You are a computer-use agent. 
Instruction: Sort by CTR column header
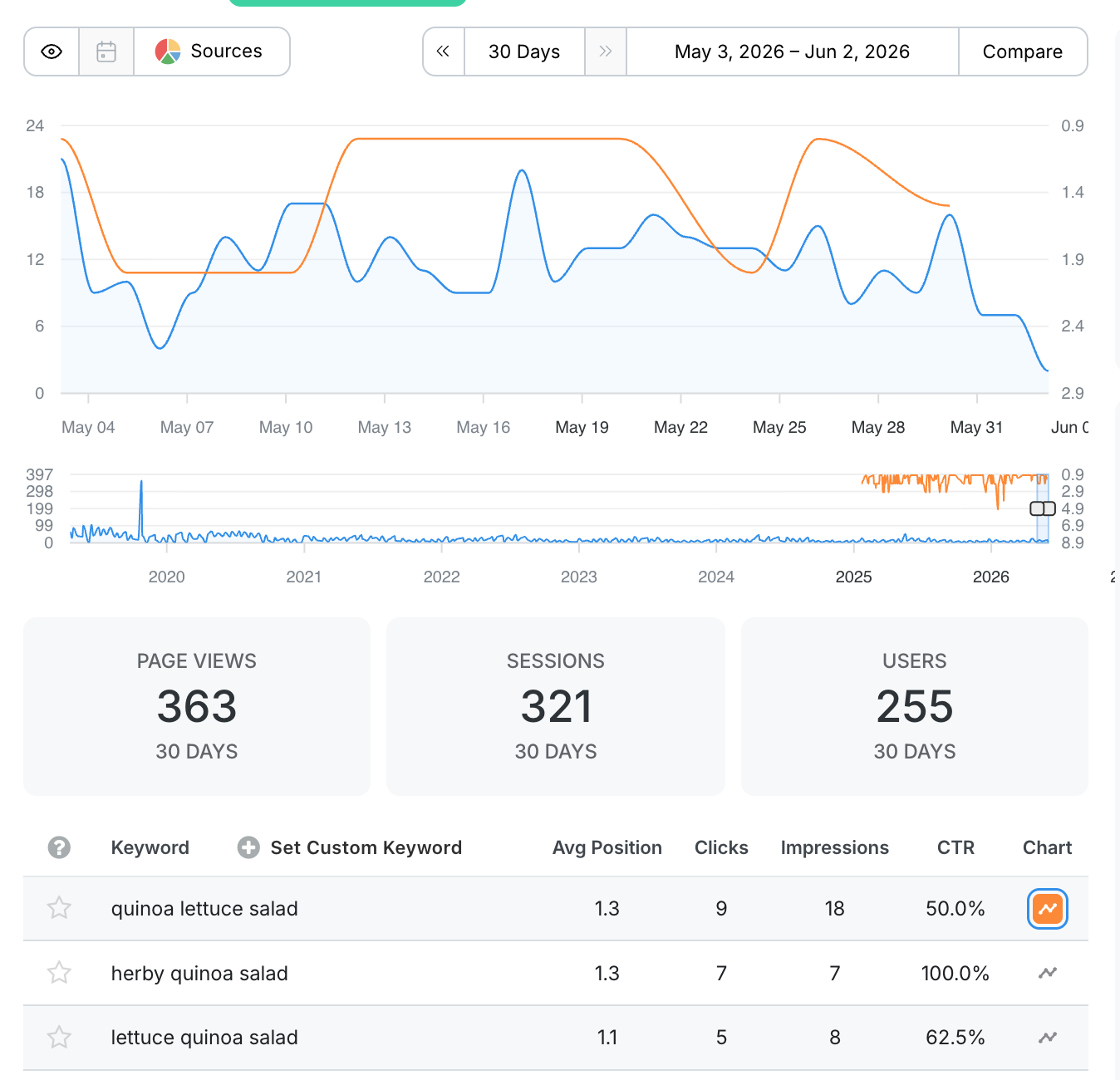[x=955, y=847]
